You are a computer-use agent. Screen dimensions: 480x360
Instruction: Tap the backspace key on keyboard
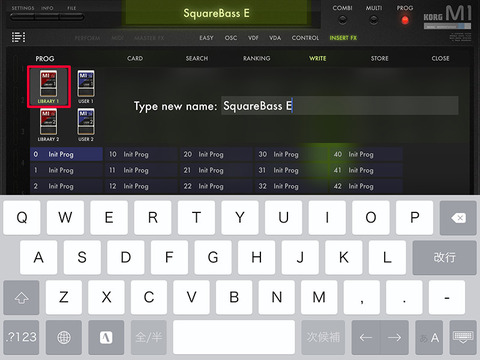pos(458,218)
